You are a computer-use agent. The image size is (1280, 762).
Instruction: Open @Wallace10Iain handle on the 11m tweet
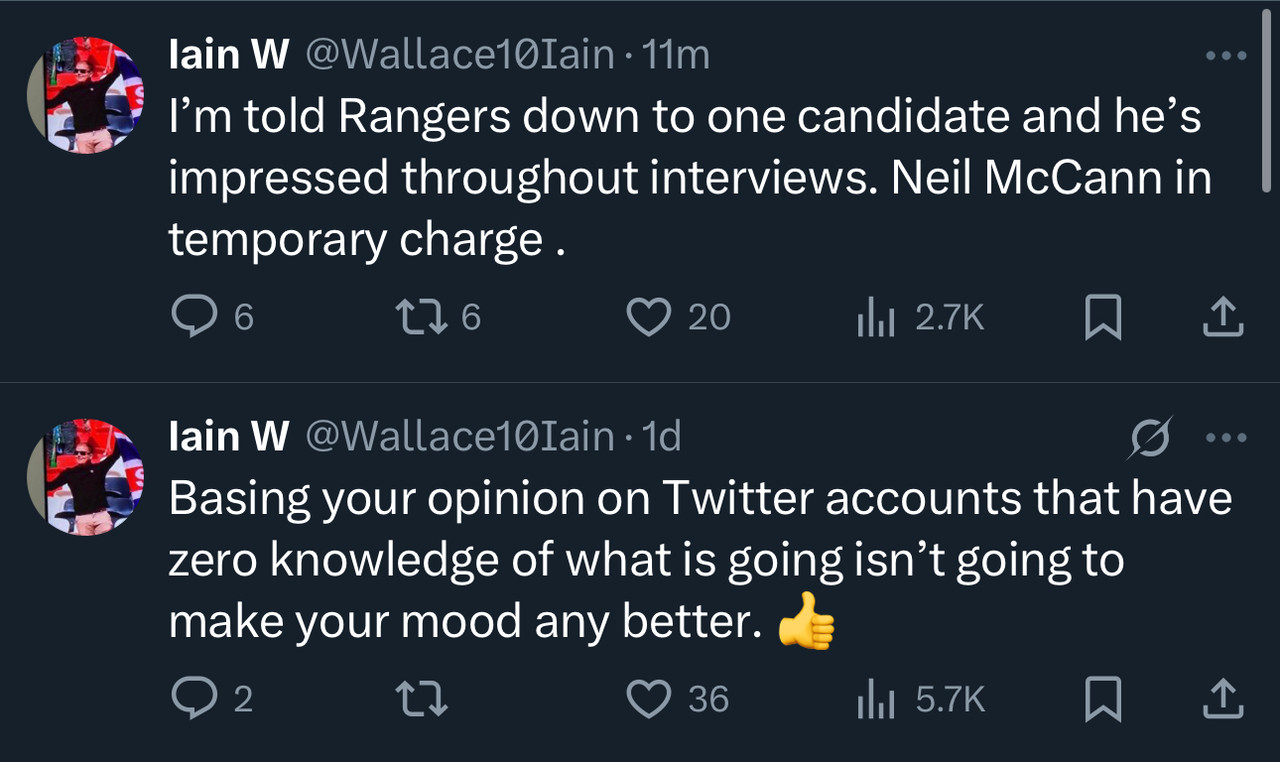pyautogui.click(x=459, y=55)
